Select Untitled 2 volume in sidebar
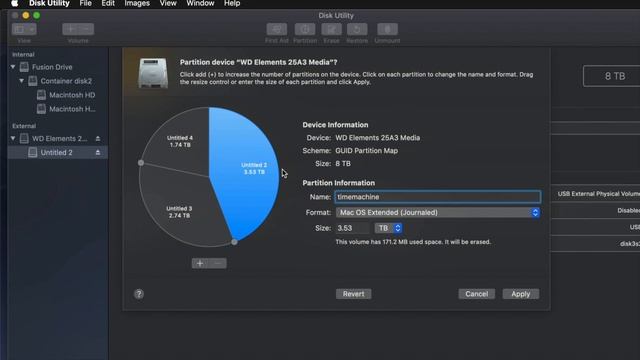 [x=58, y=152]
